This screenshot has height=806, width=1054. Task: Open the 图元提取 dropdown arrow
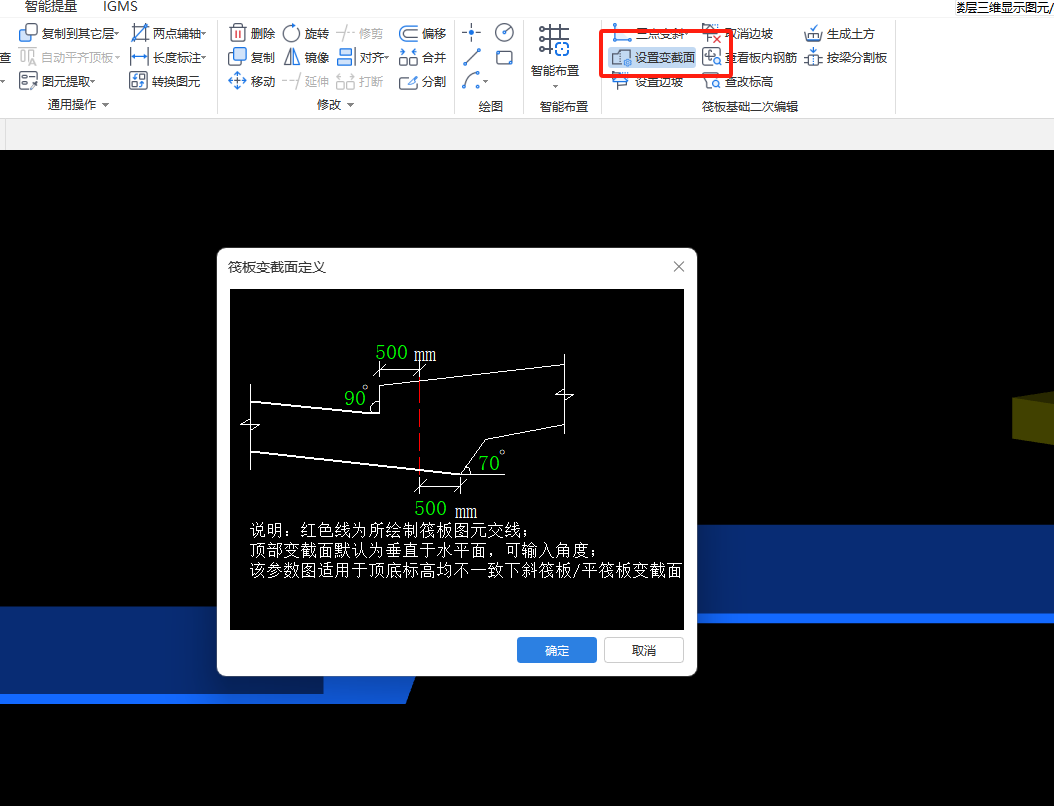[x=93, y=81]
